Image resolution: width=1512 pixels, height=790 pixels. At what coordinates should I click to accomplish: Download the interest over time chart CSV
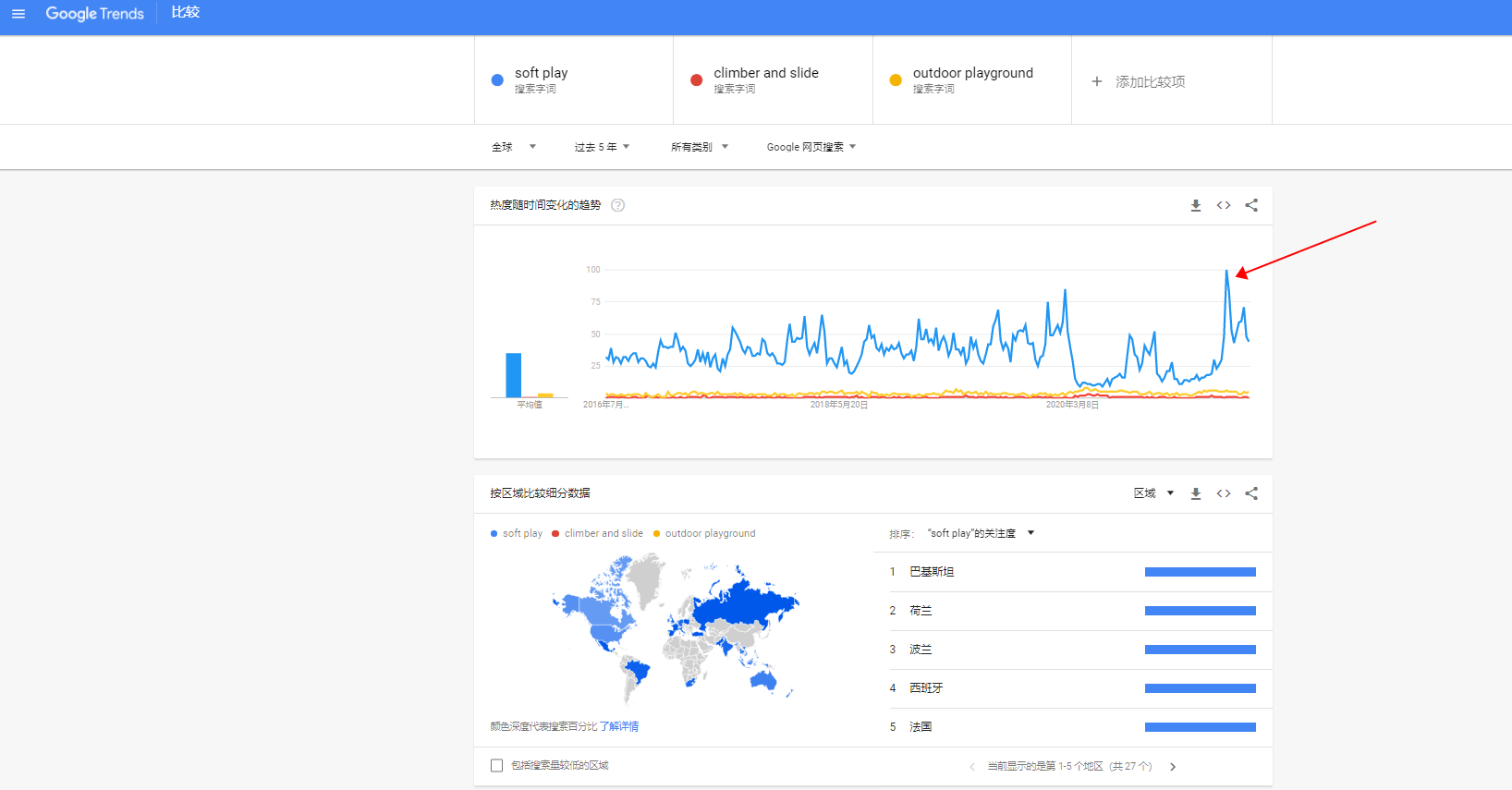tap(1195, 205)
